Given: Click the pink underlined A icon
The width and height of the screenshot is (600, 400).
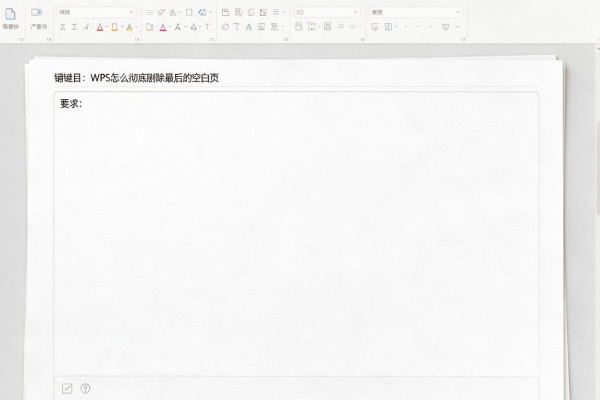Looking at the screenshot, I should (163, 27).
